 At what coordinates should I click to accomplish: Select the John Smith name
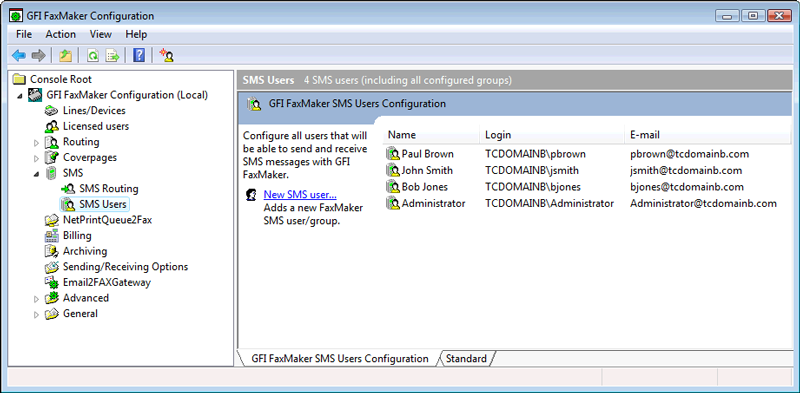(427, 170)
